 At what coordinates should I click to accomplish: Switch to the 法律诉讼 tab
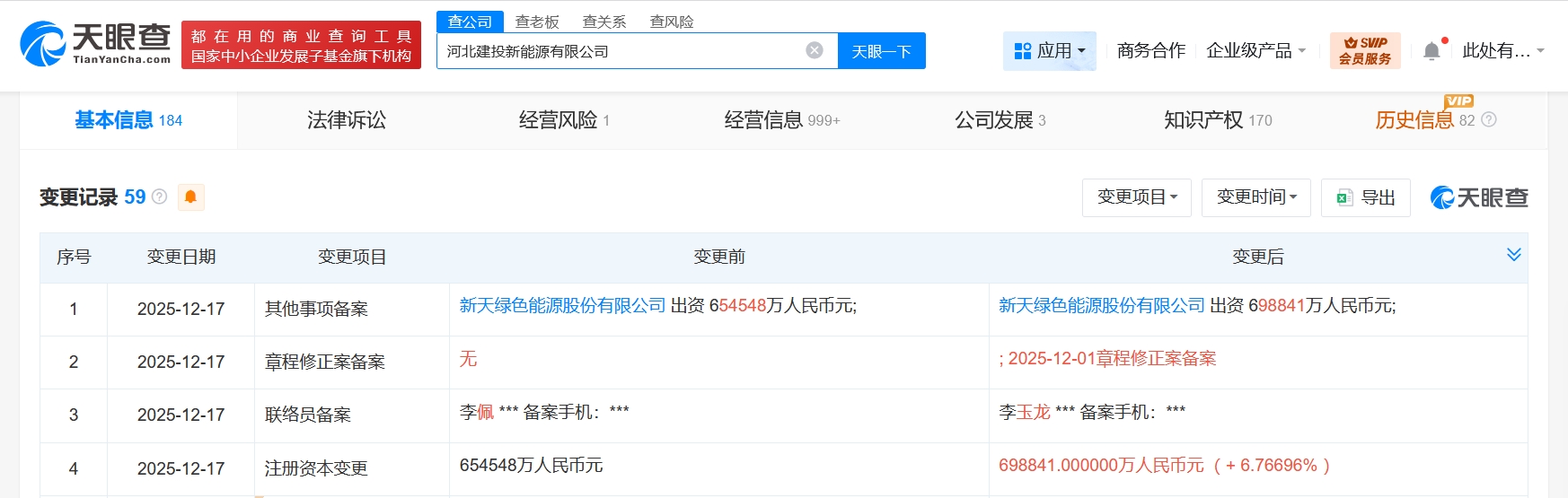pyautogui.click(x=347, y=120)
